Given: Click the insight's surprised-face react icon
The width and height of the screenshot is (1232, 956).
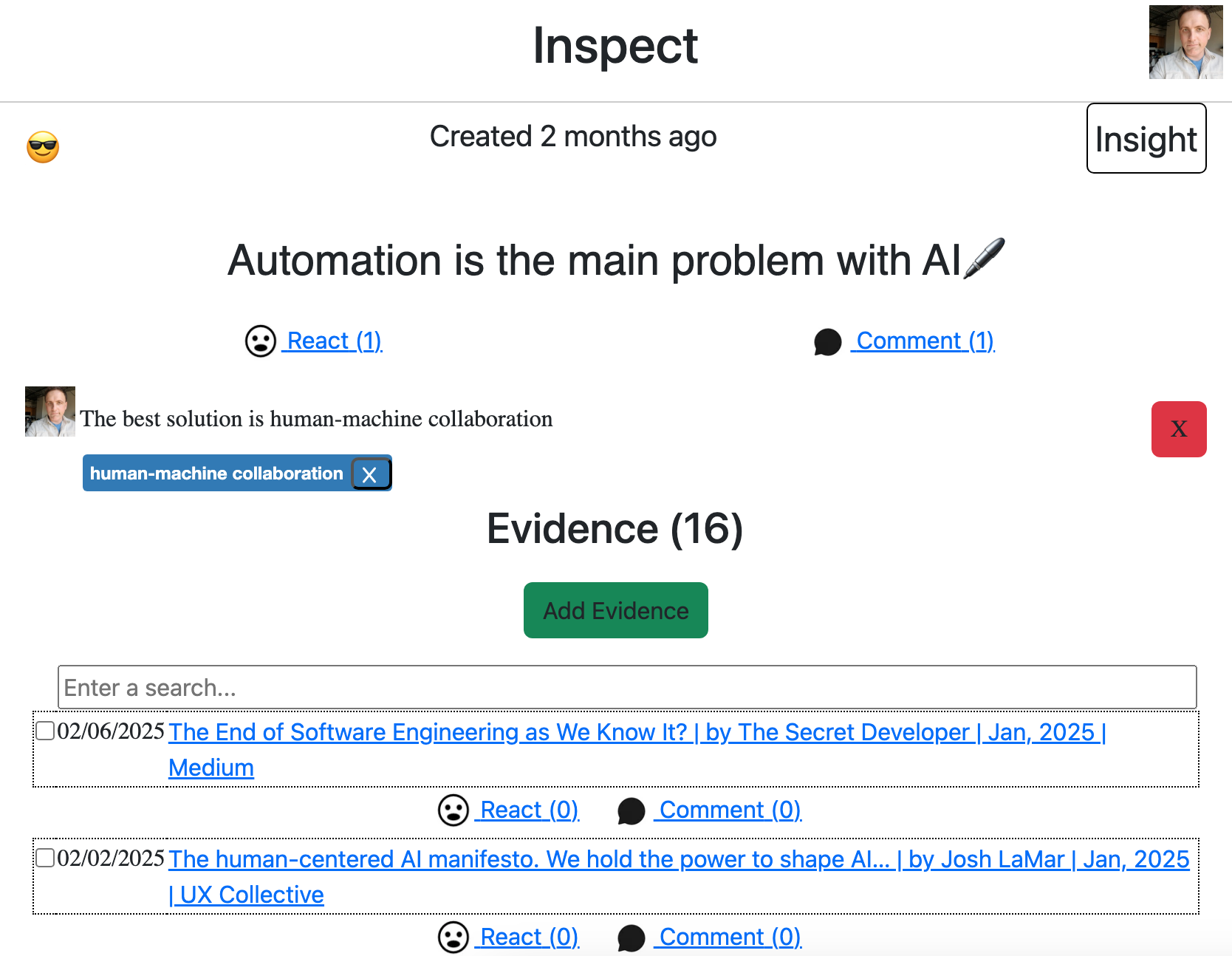Looking at the screenshot, I should tap(260, 341).
